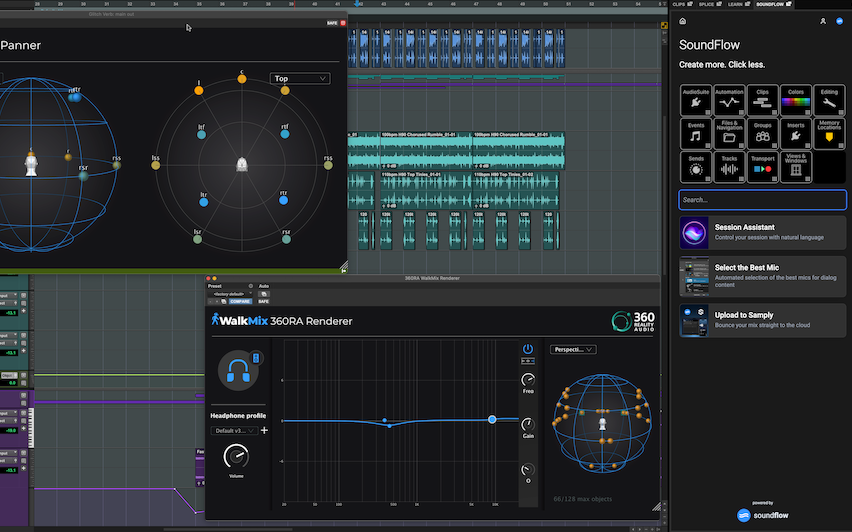This screenshot has width=852, height=532.
Task: Open the Automation category tile
Action: click(729, 100)
